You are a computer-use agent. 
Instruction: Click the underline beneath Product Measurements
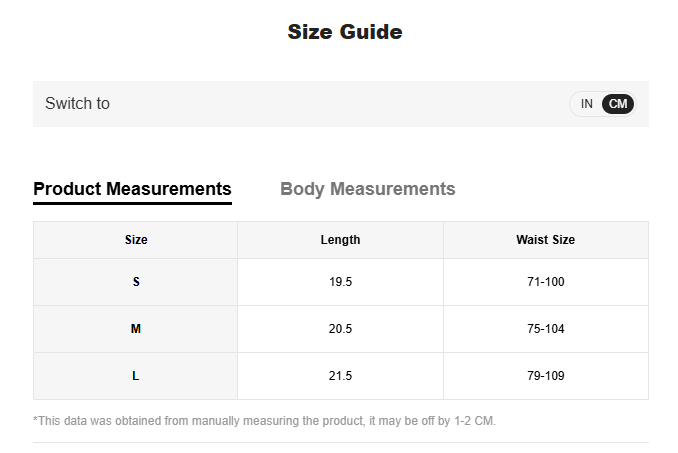pos(132,203)
